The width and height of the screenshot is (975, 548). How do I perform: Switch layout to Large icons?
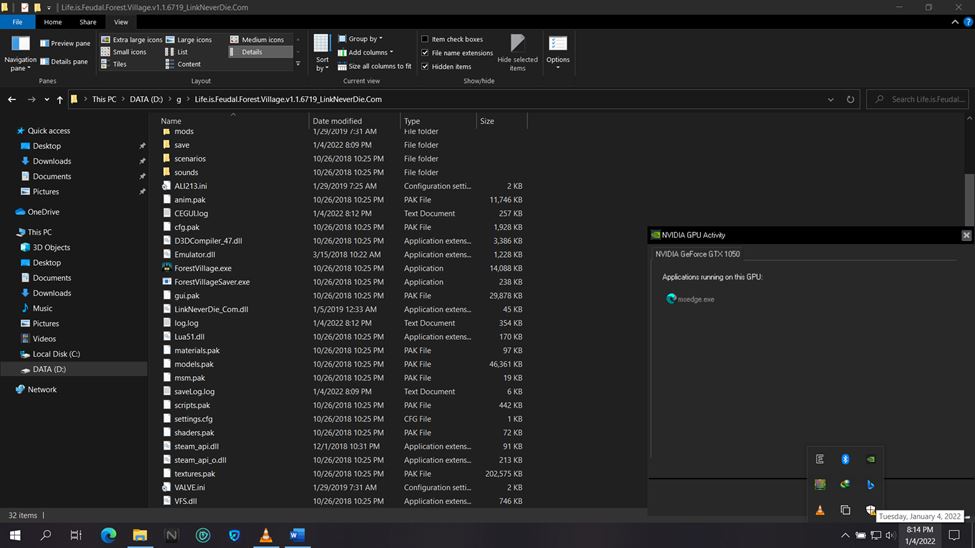[x=189, y=39]
